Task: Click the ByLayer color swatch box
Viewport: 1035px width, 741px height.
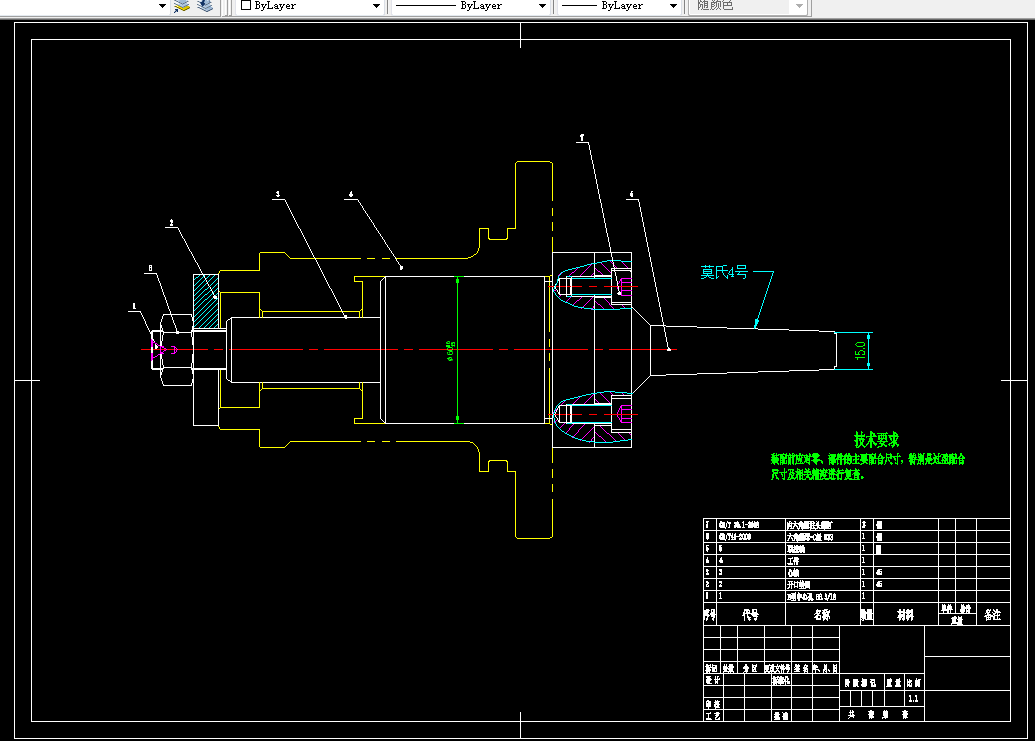Action: tap(246, 5)
